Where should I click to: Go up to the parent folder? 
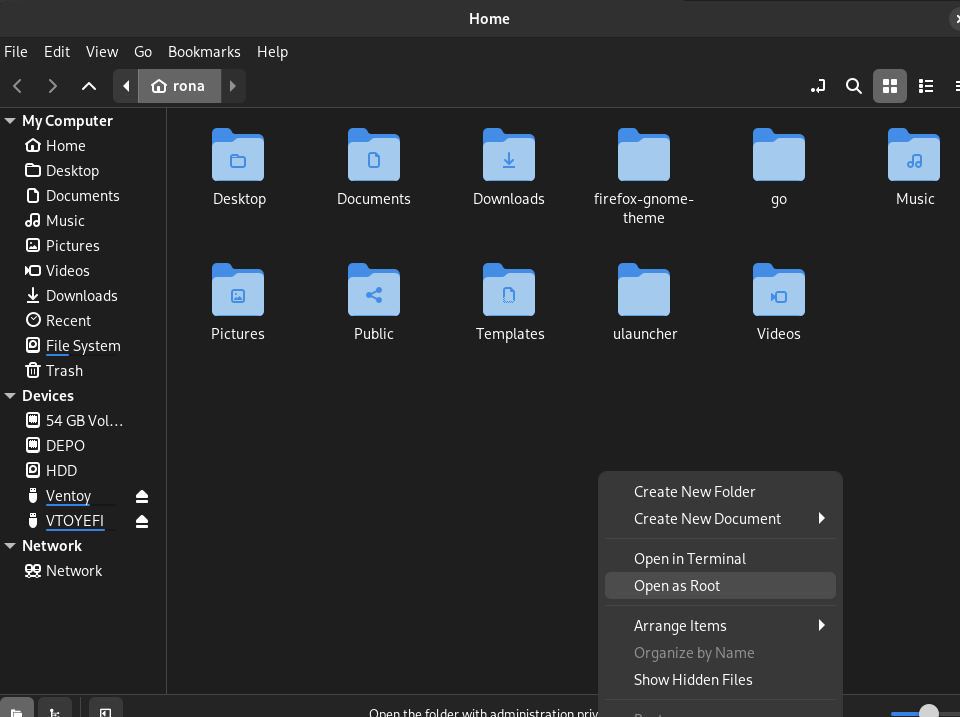(89, 86)
